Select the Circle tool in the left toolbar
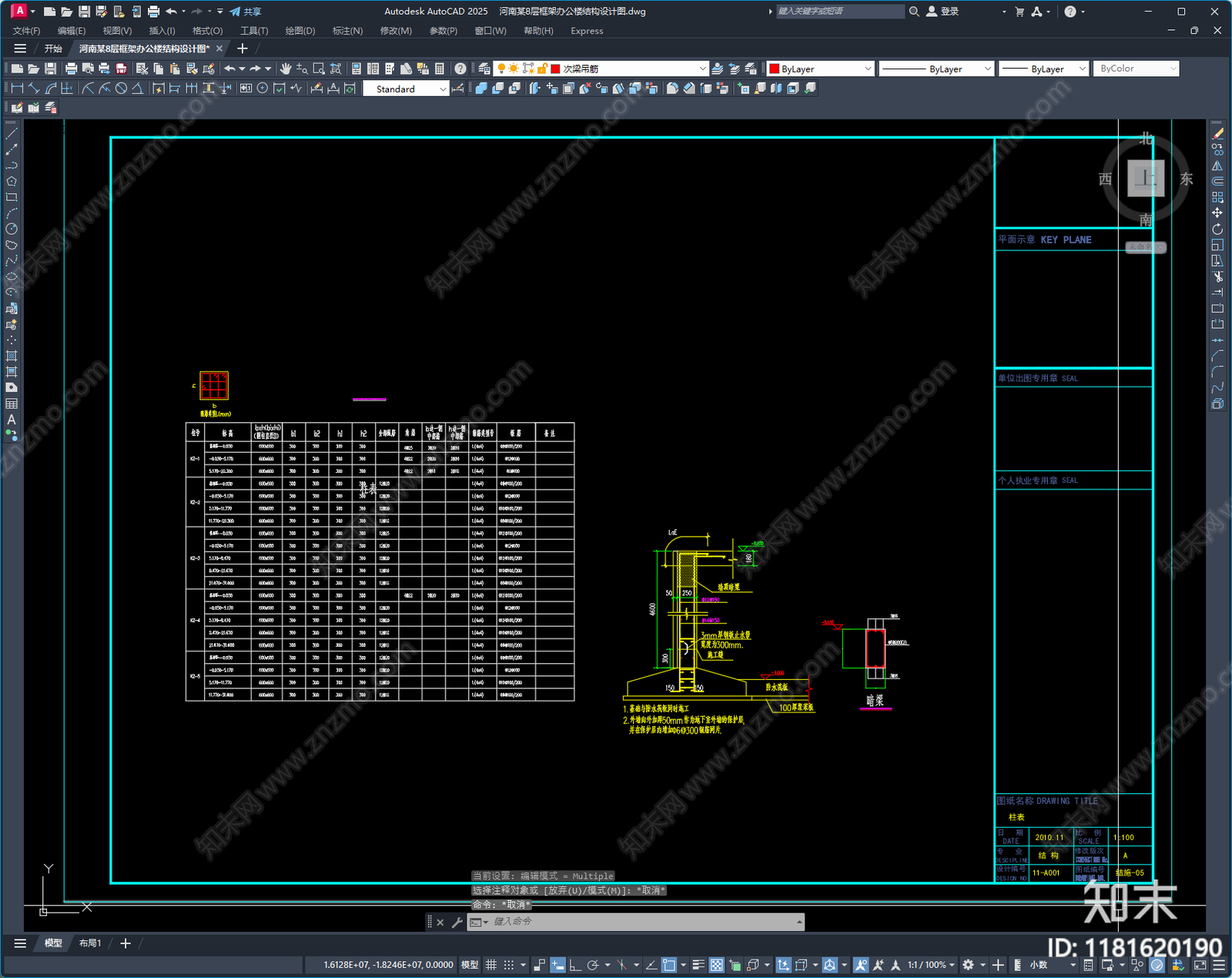 point(12,229)
